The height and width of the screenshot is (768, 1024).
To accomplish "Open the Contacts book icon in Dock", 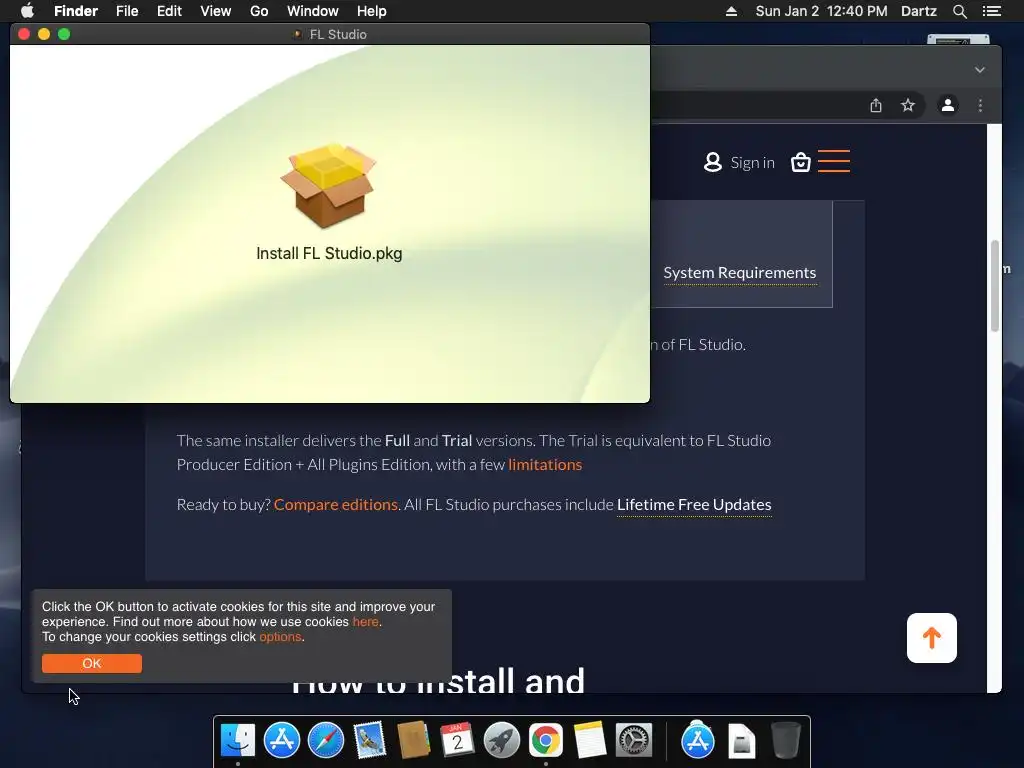I will point(413,740).
